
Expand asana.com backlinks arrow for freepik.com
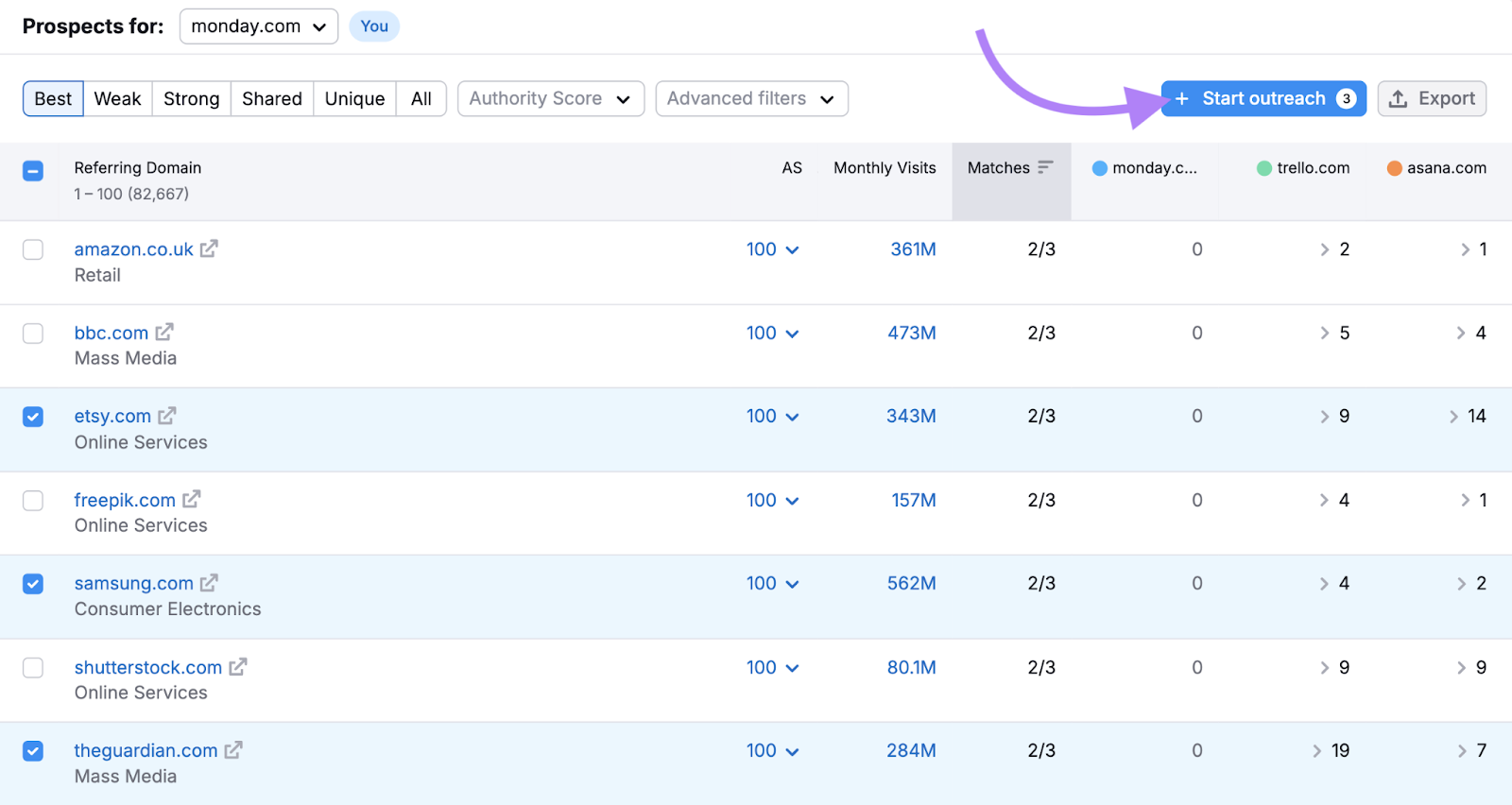1466,500
